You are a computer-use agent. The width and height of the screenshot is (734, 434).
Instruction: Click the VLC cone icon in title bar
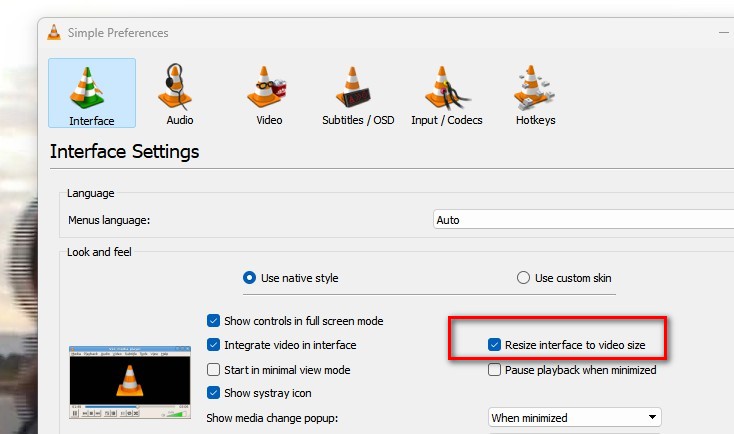[x=54, y=32]
